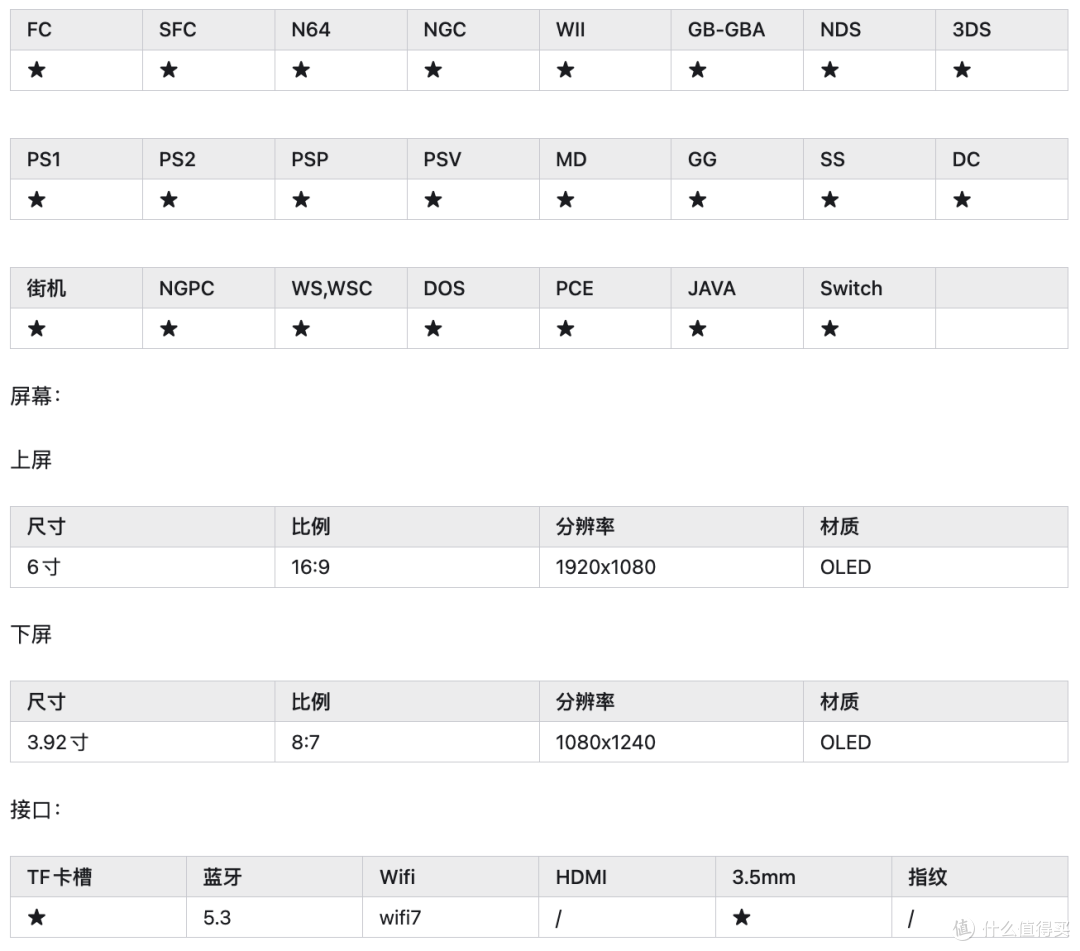Select the N64 header cell
1080x951 pixels.
tap(341, 30)
